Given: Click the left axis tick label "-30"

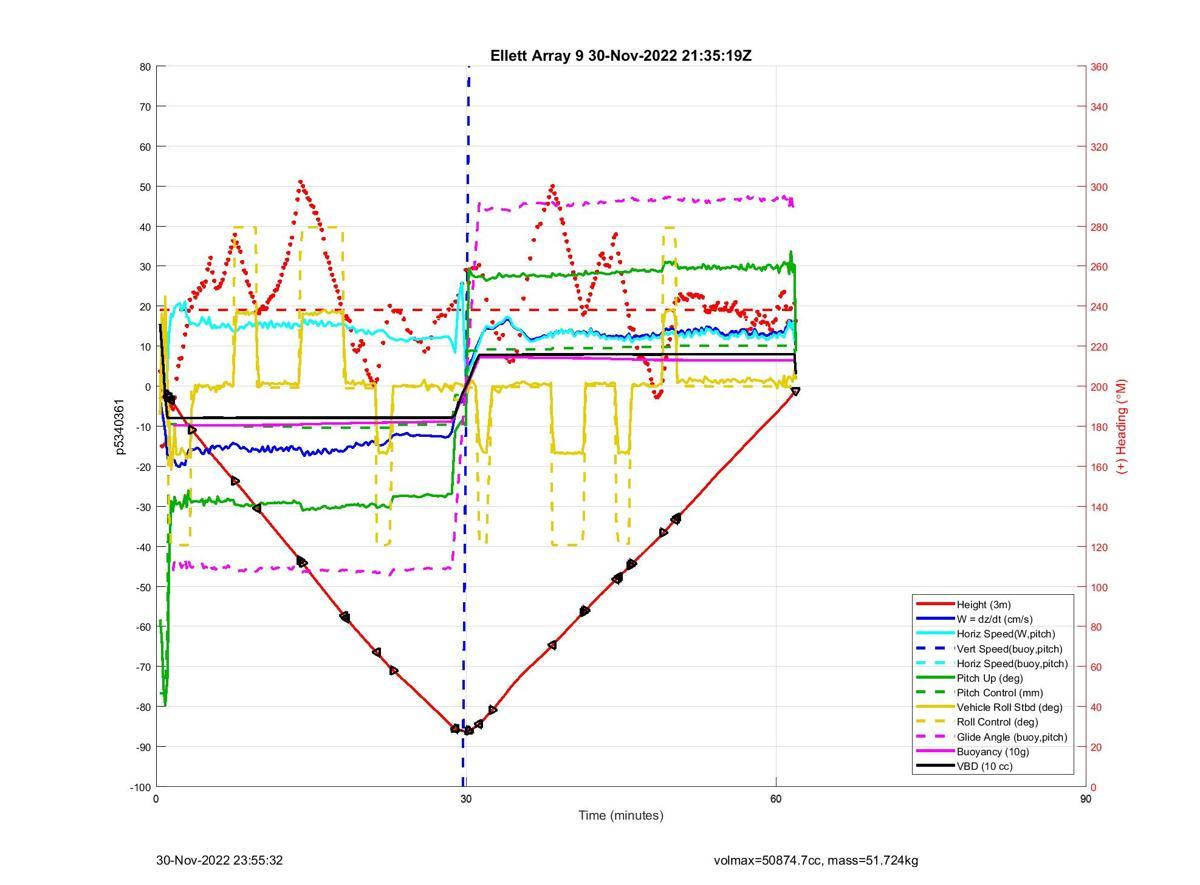Looking at the screenshot, I should (143, 507).
